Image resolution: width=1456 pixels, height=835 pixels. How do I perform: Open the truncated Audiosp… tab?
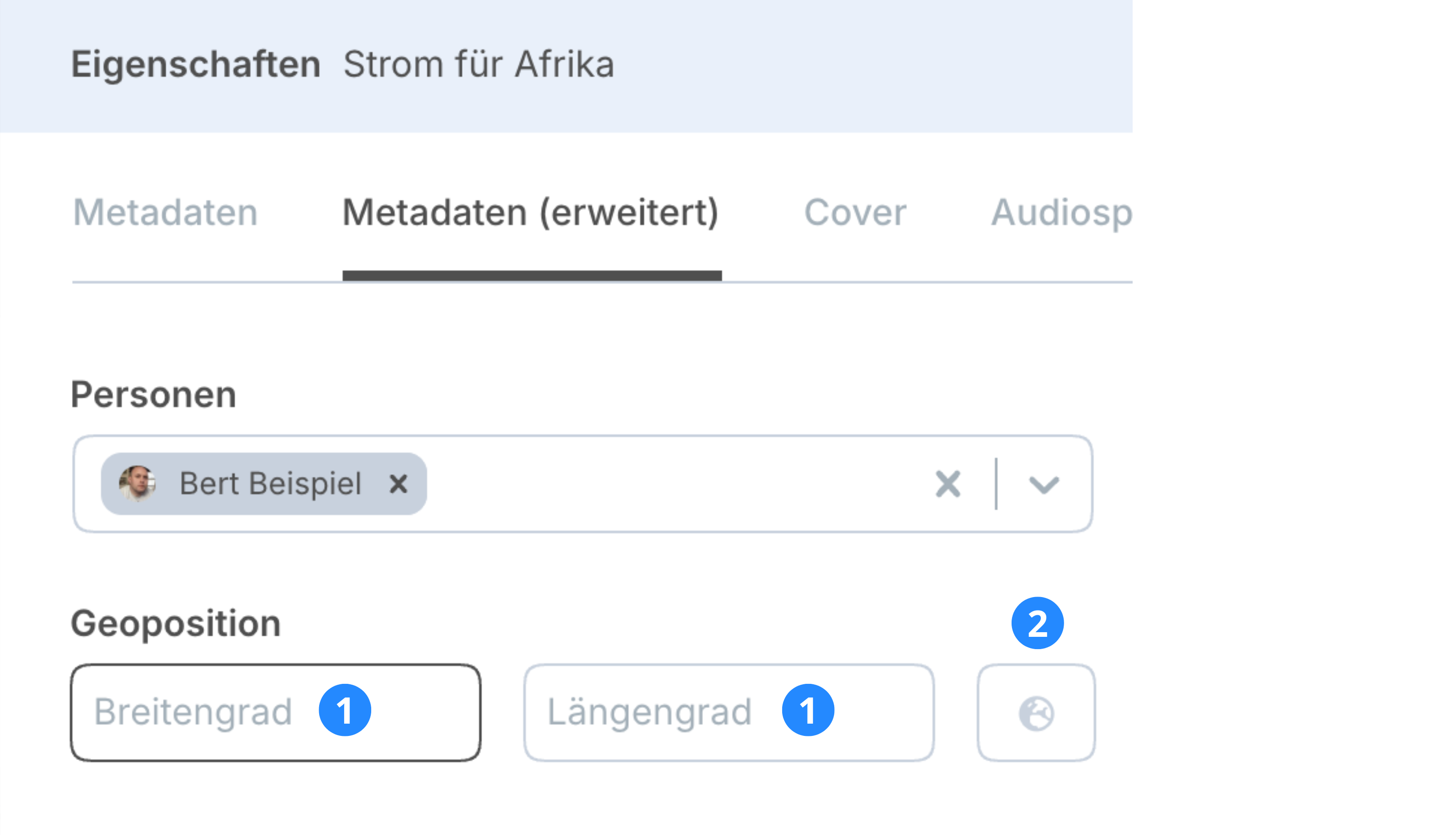click(1061, 213)
